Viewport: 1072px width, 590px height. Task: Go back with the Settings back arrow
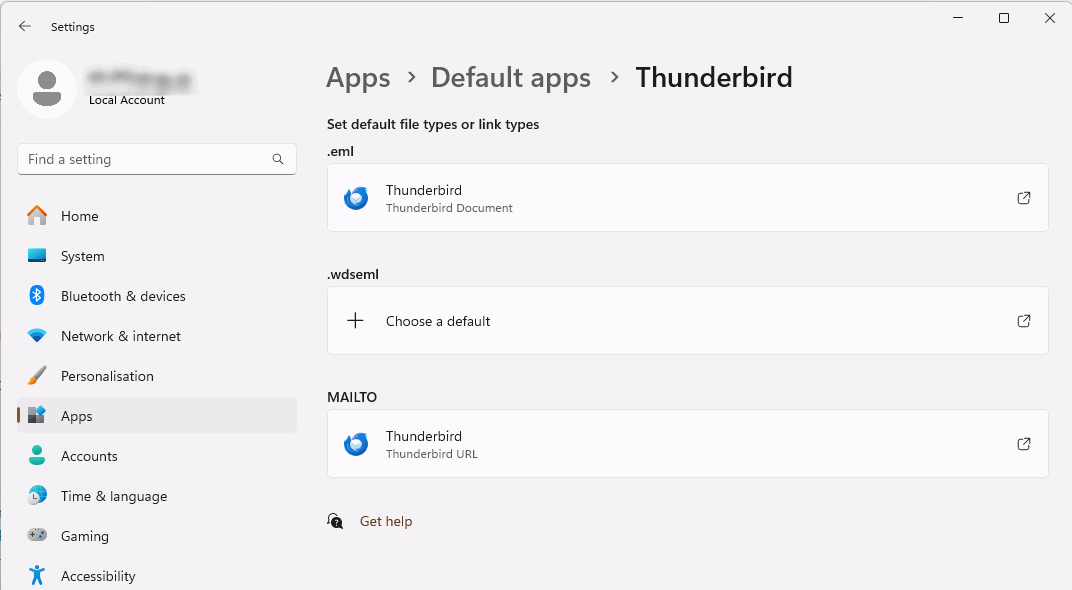[x=25, y=26]
